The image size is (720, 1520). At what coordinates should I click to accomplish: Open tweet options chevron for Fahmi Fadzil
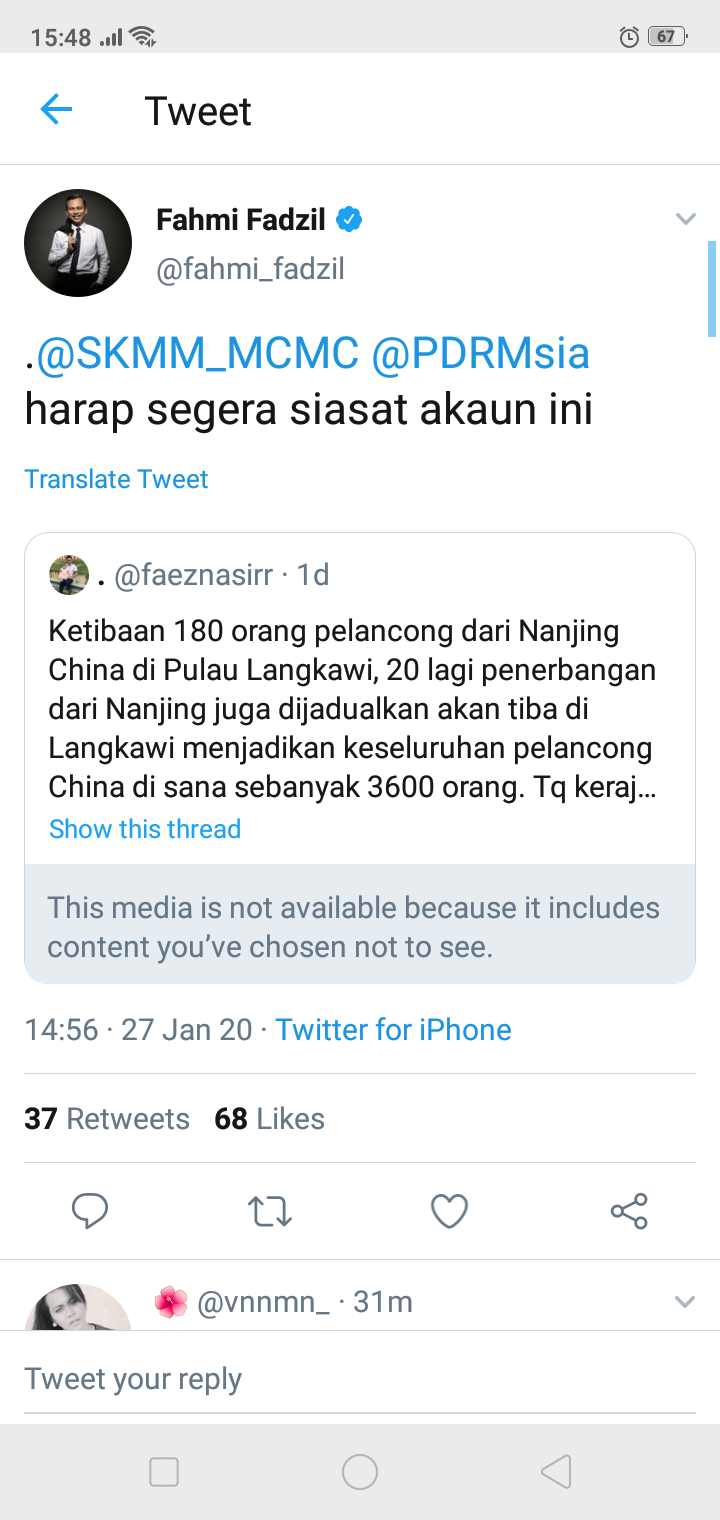coord(685,220)
